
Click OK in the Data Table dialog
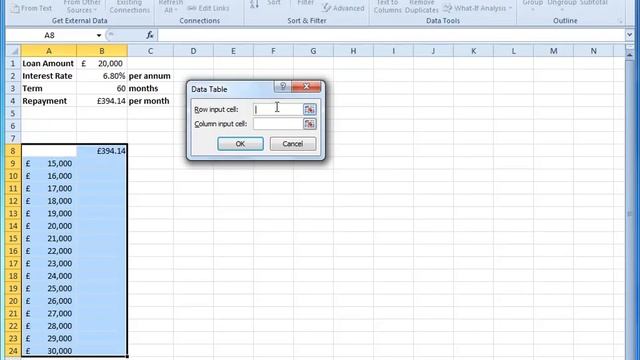(240, 144)
